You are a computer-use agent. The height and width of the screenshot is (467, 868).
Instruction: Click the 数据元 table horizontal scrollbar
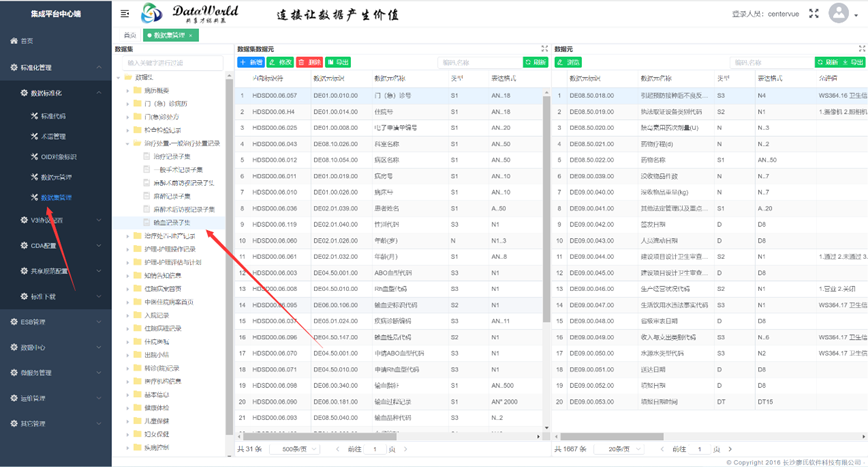point(611,437)
